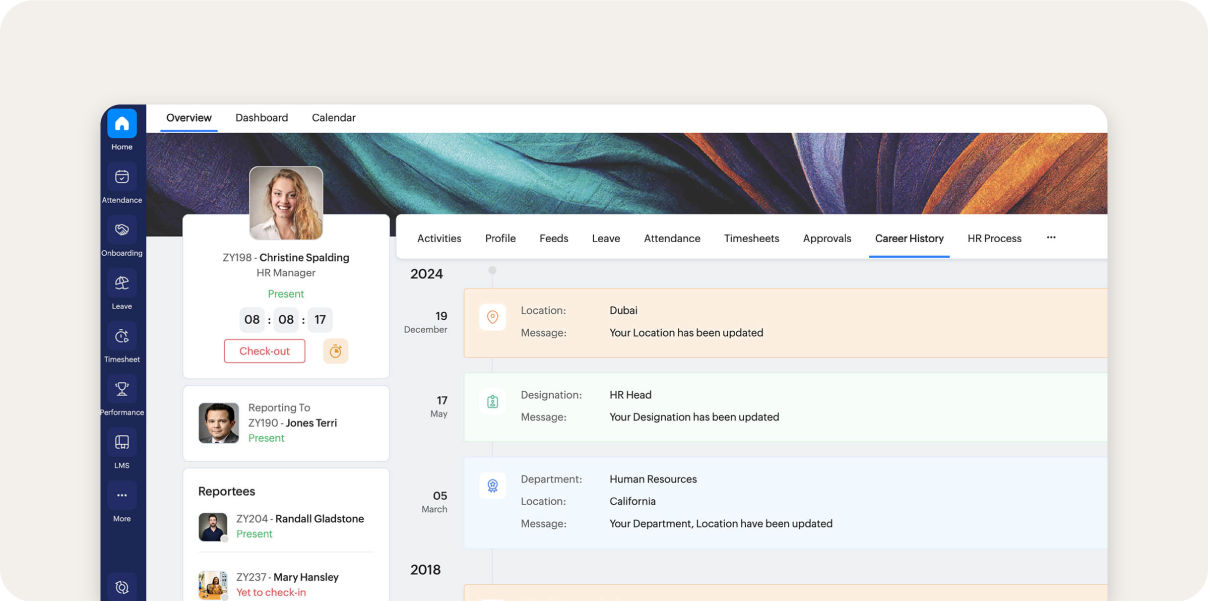The height and width of the screenshot is (601, 1208).
Task: Click the green Present status under HR Manager
Action: tap(286, 294)
